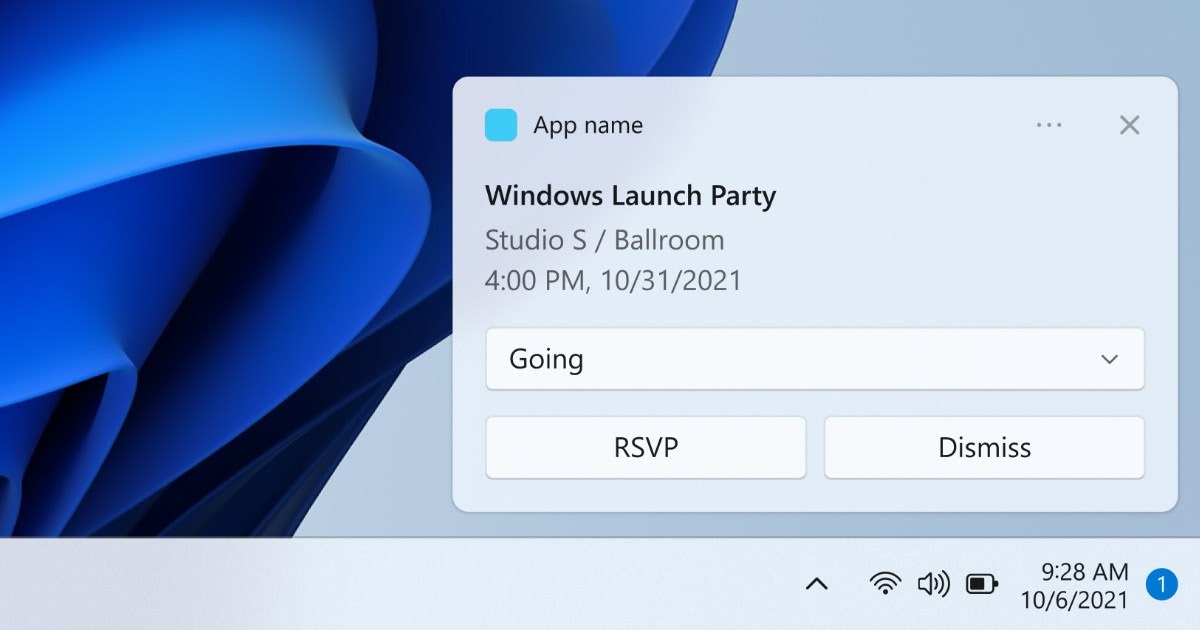Dismiss the notification with the Dismiss button
Screen dimensions: 1200x630
(x=984, y=447)
